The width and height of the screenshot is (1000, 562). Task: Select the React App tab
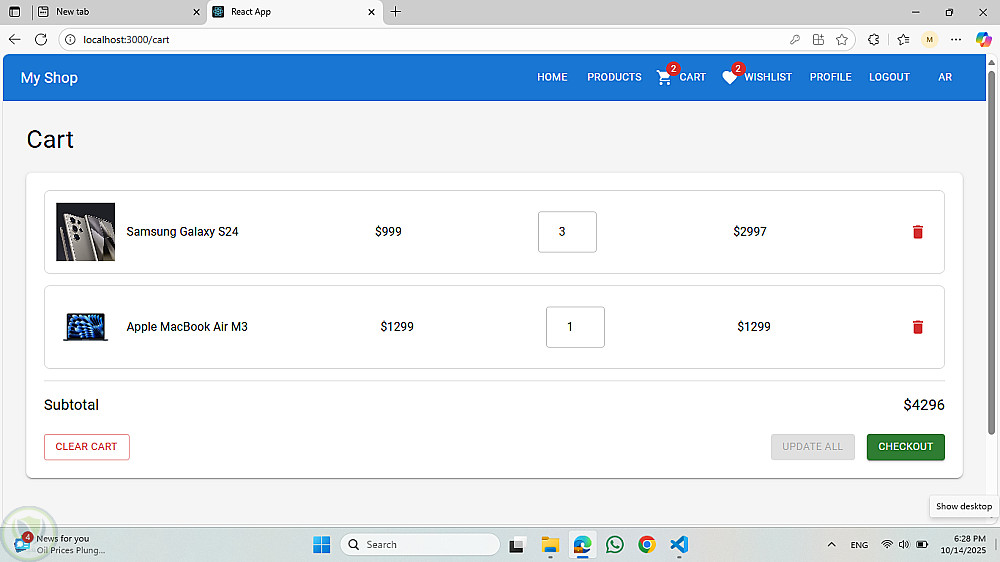click(x=295, y=11)
